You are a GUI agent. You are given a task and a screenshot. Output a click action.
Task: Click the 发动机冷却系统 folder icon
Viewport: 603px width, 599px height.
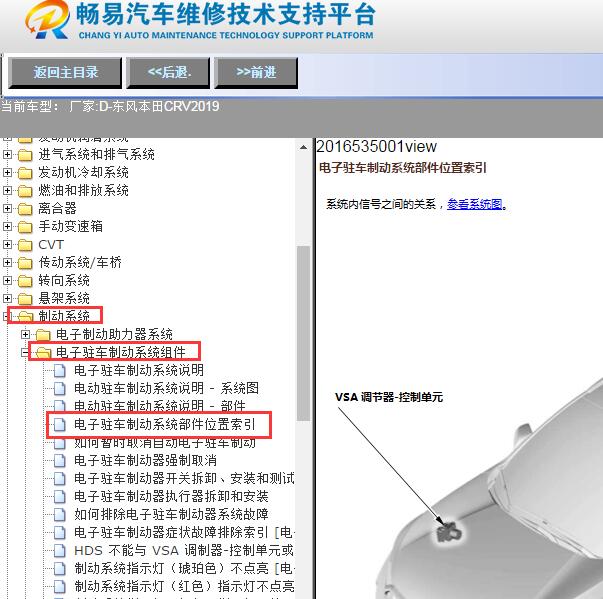tap(25, 173)
